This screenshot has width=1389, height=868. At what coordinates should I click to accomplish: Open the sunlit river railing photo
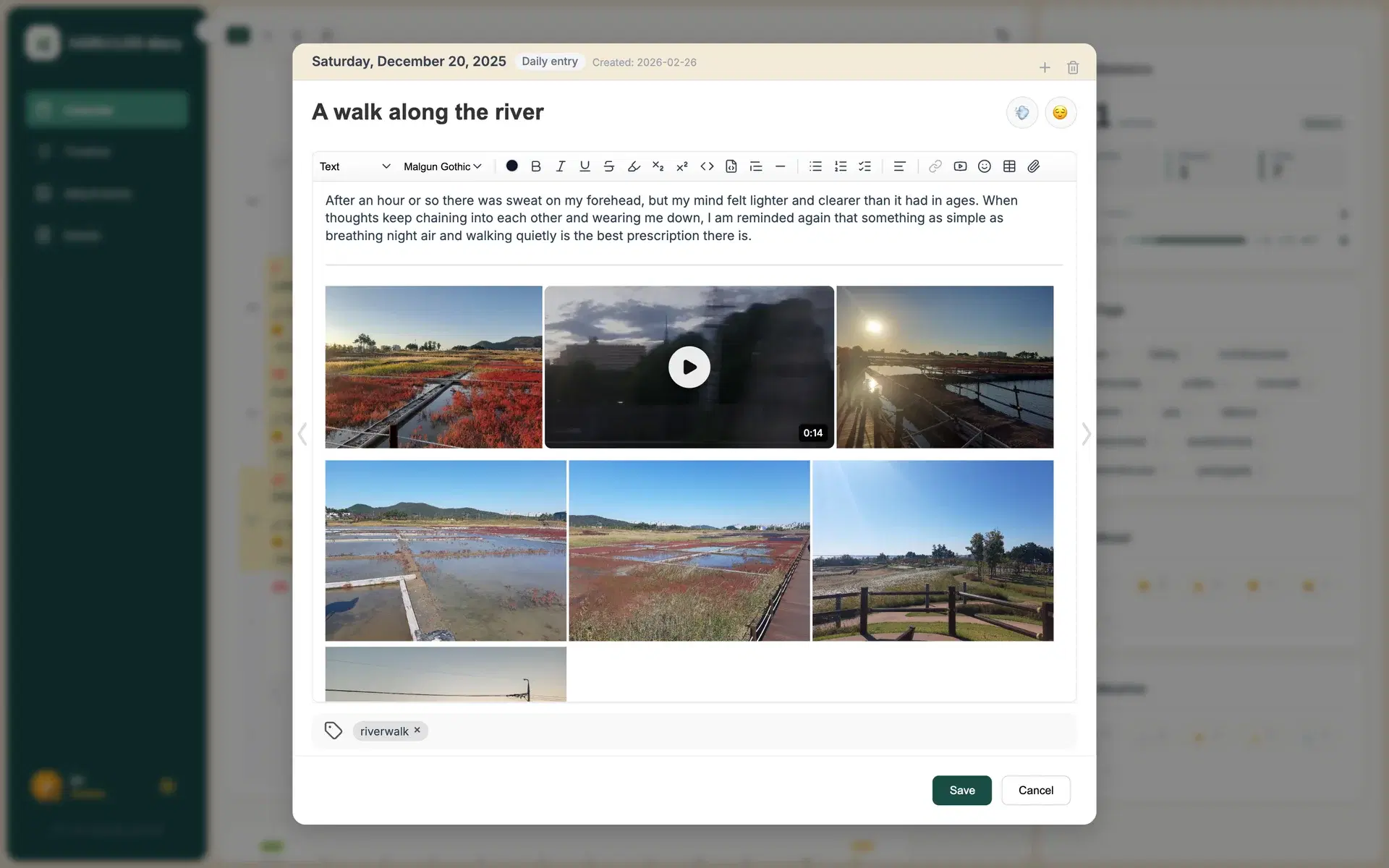pyautogui.click(x=945, y=367)
